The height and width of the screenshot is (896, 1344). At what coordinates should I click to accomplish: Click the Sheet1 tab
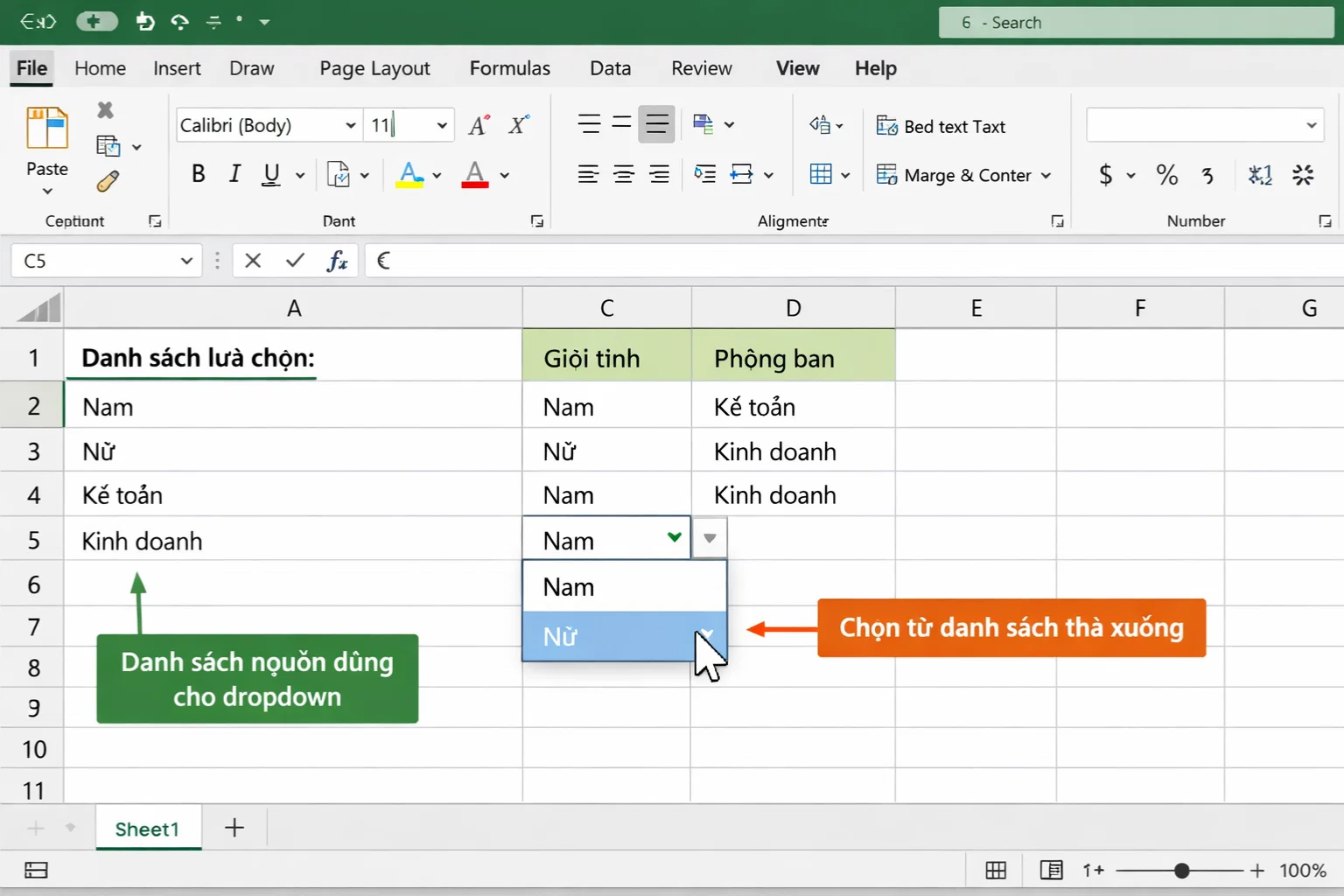tap(147, 828)
